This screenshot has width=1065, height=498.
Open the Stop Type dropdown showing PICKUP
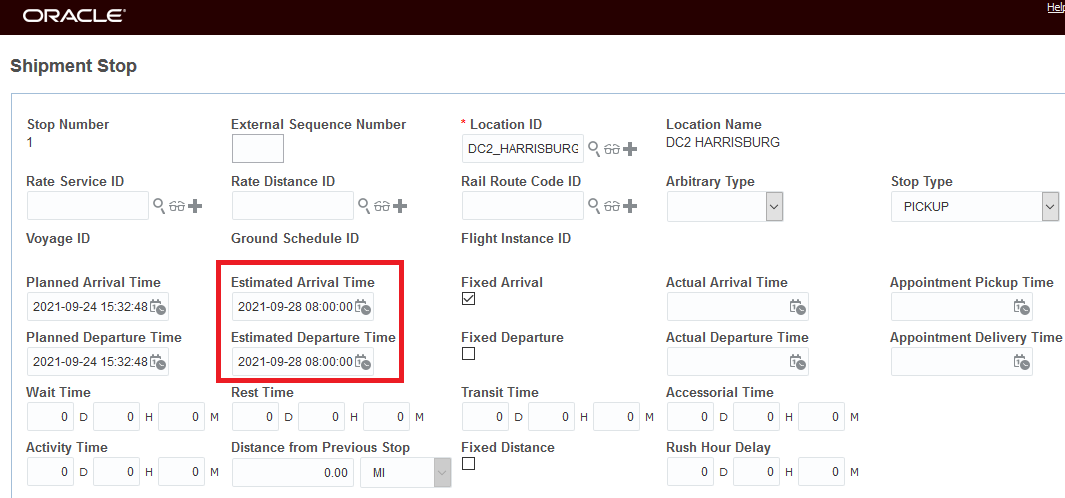(1049, 207)
